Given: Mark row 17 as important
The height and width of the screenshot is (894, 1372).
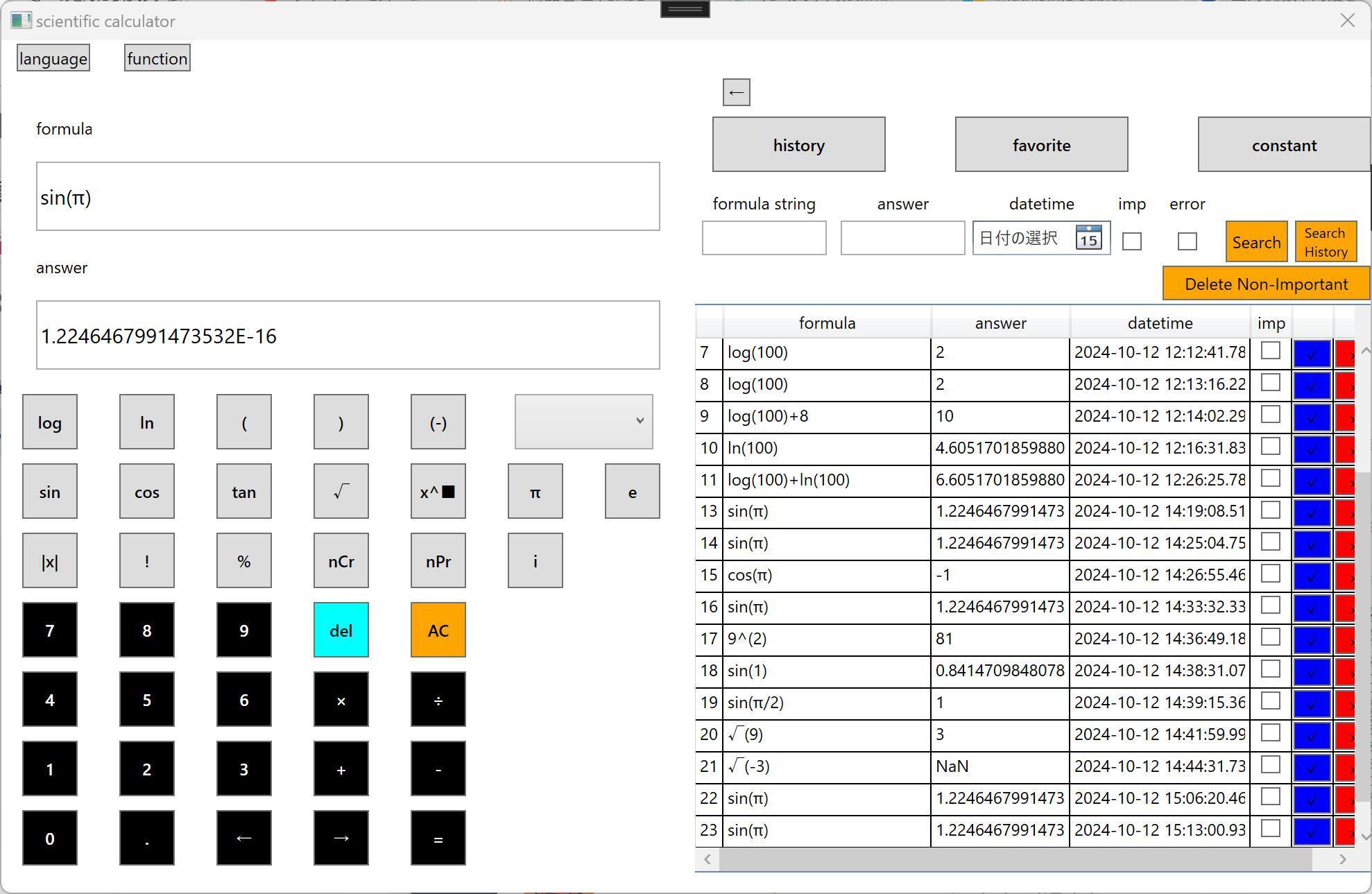Looking at the screenshot, I should [x=1270, y=637].
